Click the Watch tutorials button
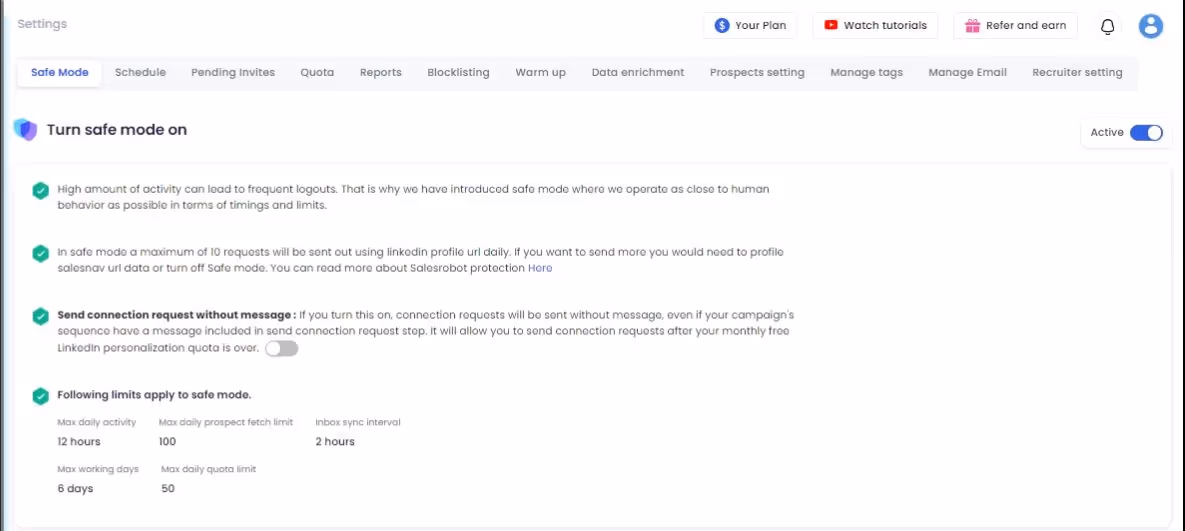This screenshot has height=531, width=1185. (x=875, y=26)
